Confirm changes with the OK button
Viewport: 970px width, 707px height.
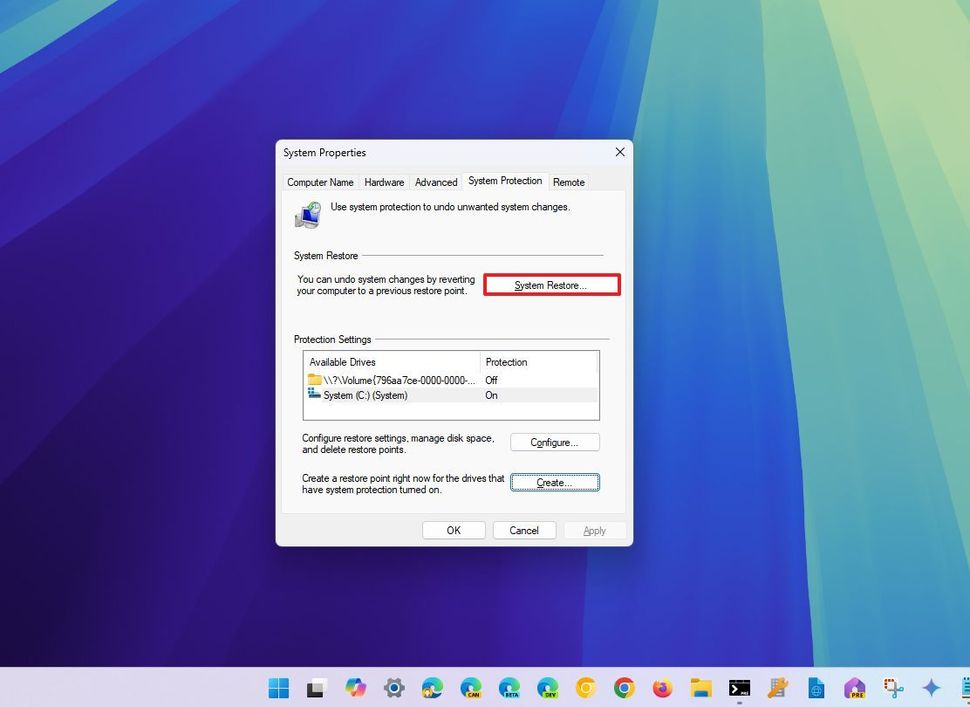tap(453, 530)
